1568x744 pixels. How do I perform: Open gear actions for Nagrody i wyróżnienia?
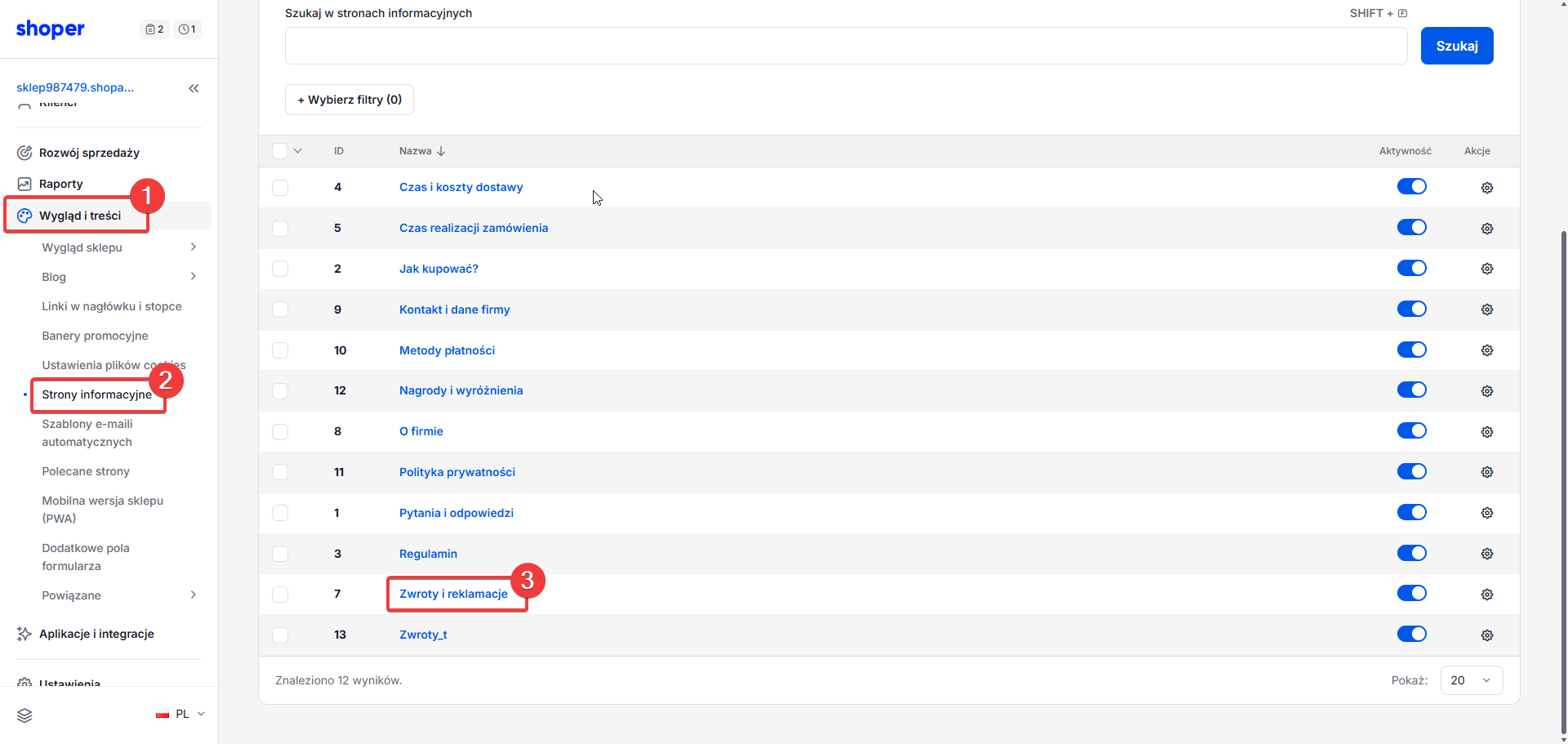click(x=1486, y=391)
